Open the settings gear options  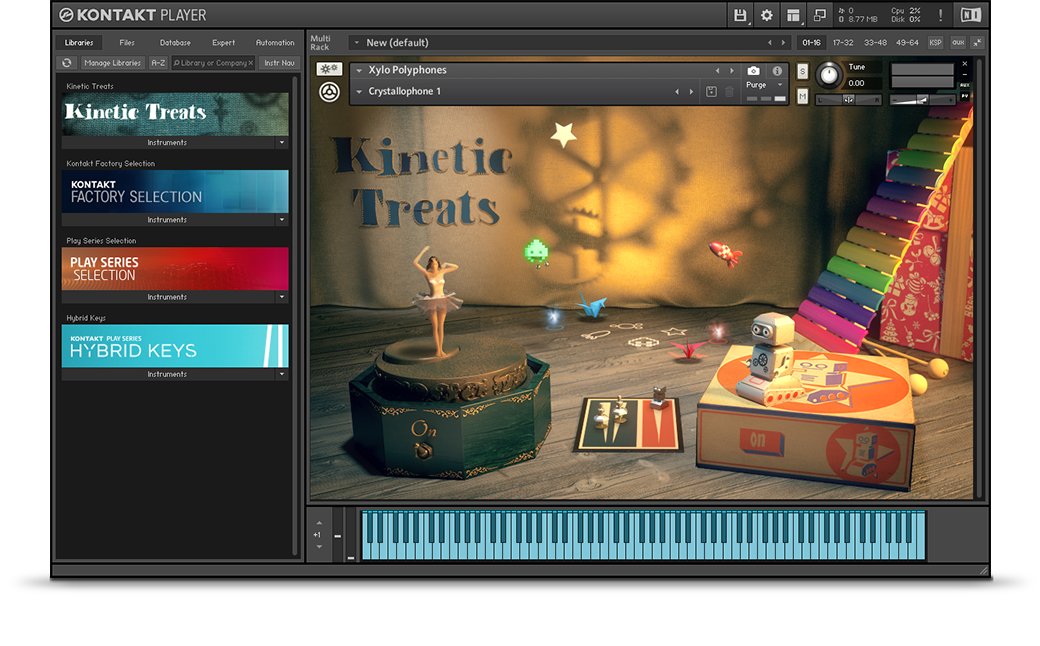[767, 15]
